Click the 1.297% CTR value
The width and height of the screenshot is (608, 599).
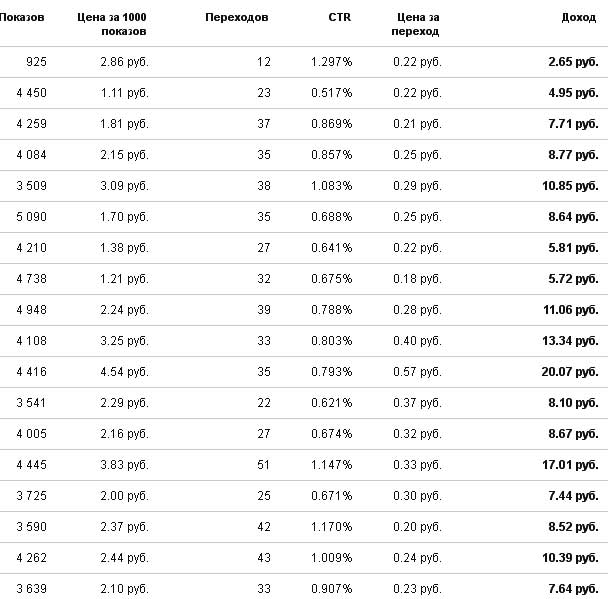click(331, 62)
